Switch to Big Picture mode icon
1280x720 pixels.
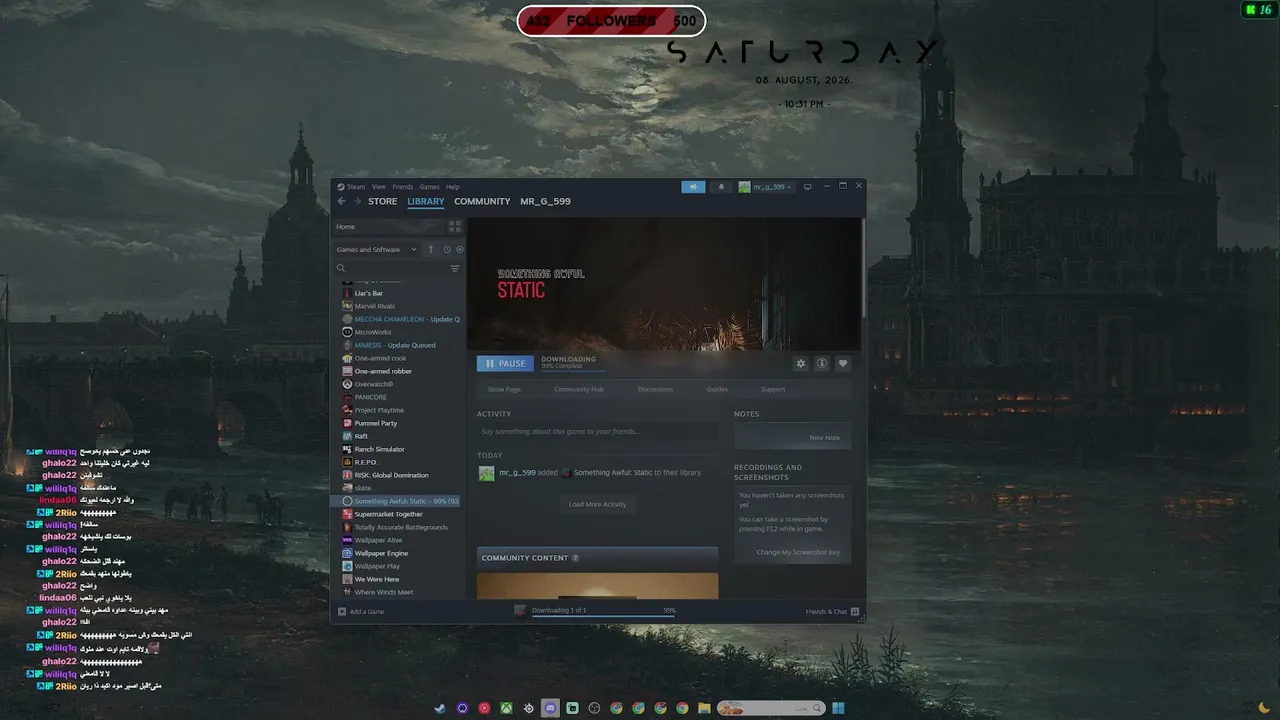coord(808,187)
